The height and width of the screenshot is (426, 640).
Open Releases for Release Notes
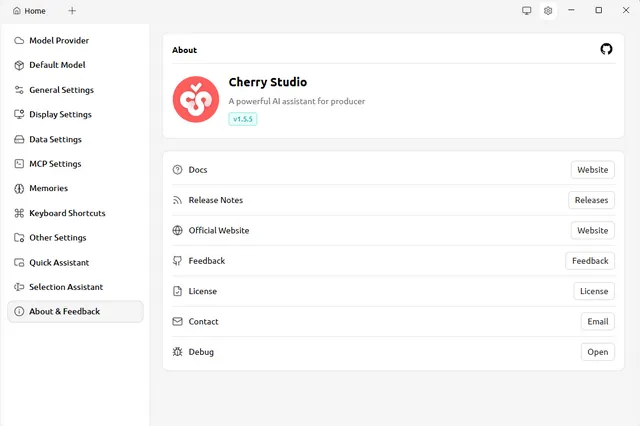(591, 200)
